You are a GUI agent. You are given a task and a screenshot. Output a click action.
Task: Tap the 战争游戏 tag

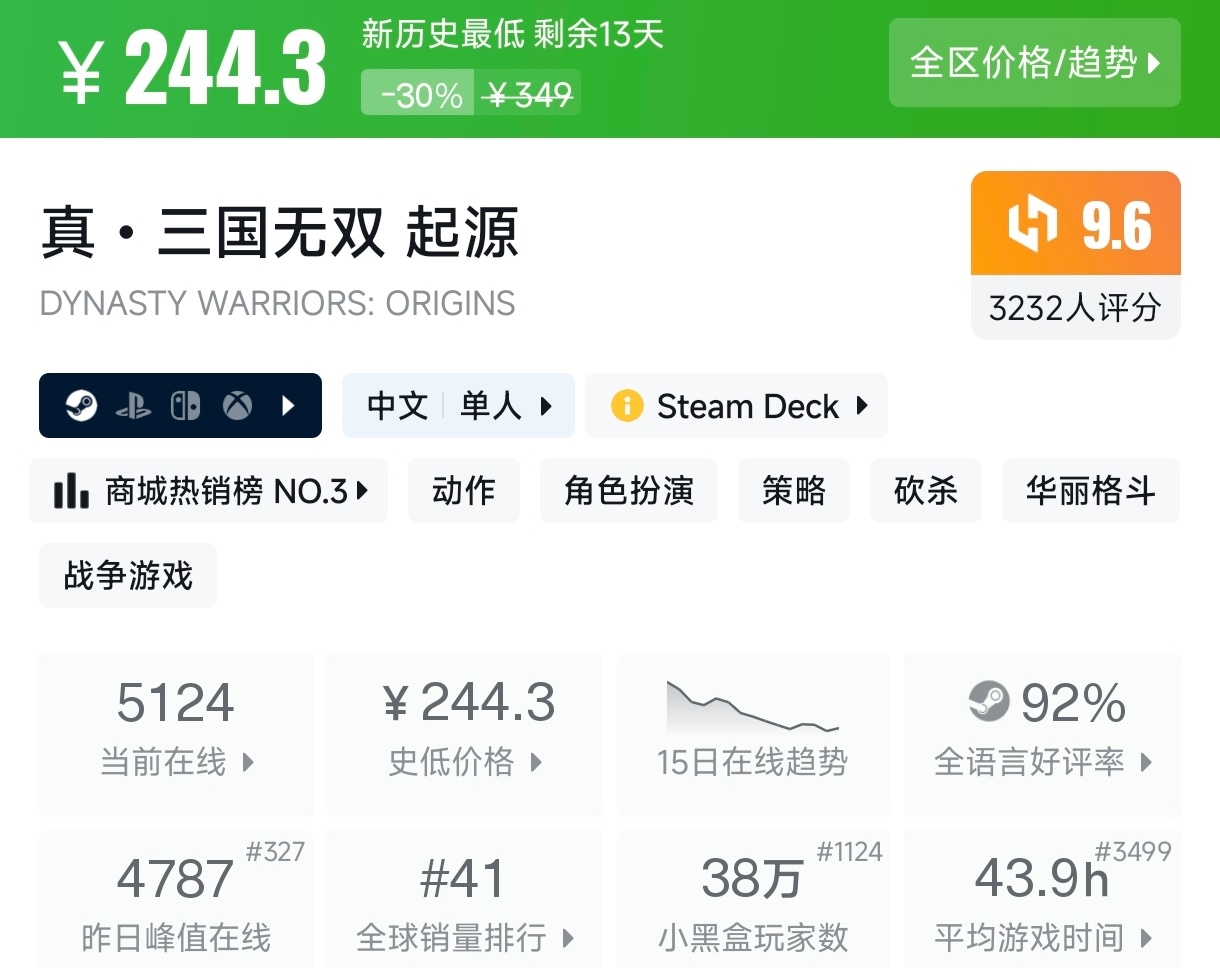[x=128, y=576]
